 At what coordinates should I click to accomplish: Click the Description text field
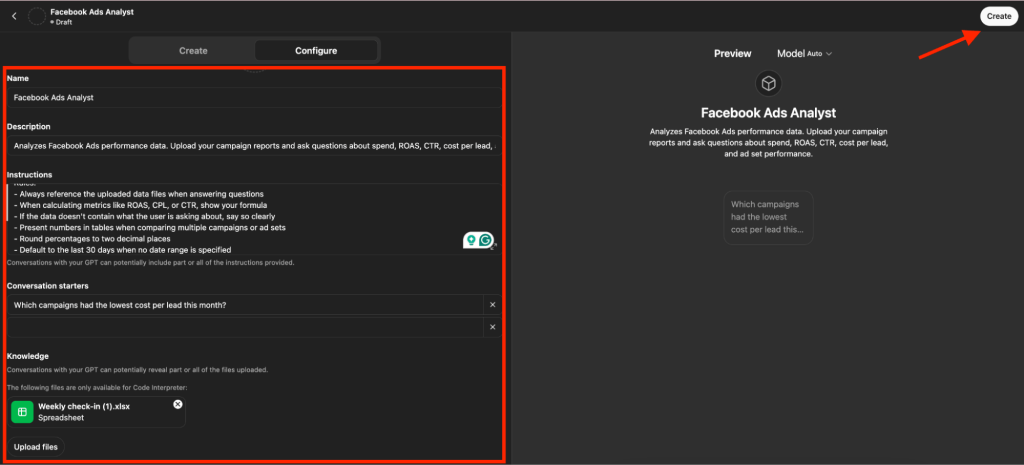coord(250,146)
